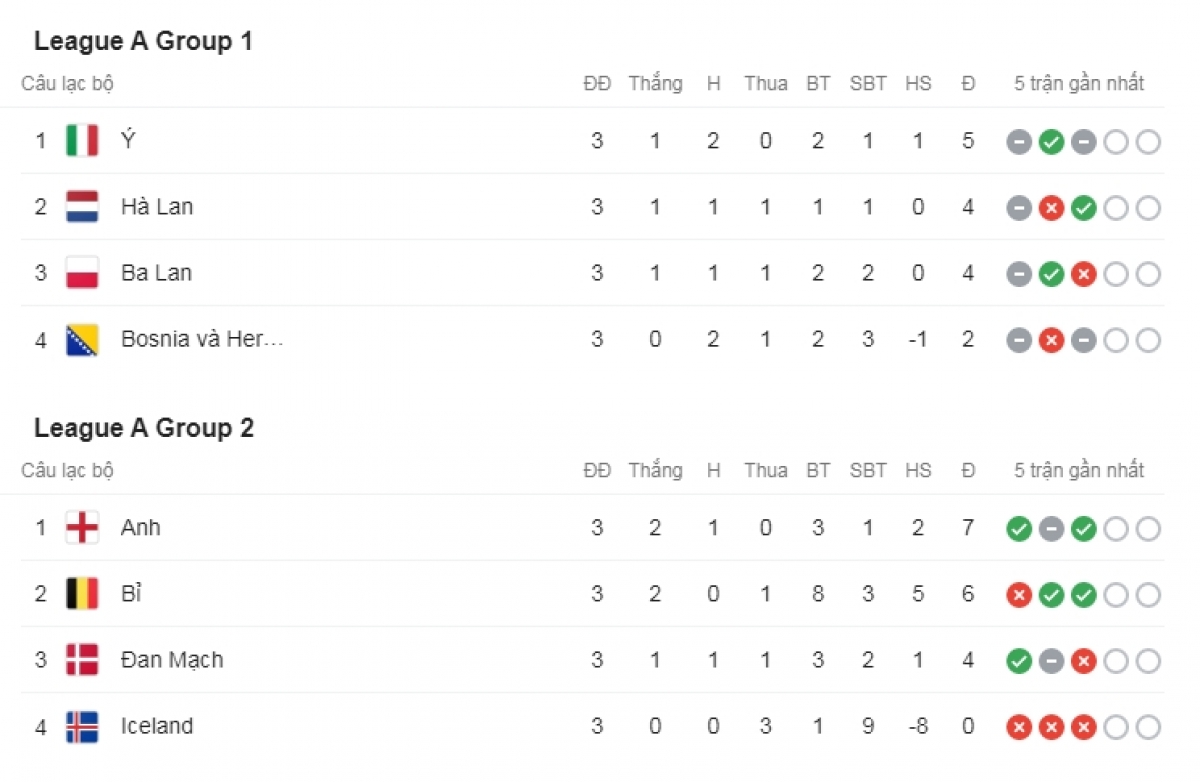The image size is (1200, 782).
Task: Click England's grey draw result icon
Action: [x=1051, y=529]
